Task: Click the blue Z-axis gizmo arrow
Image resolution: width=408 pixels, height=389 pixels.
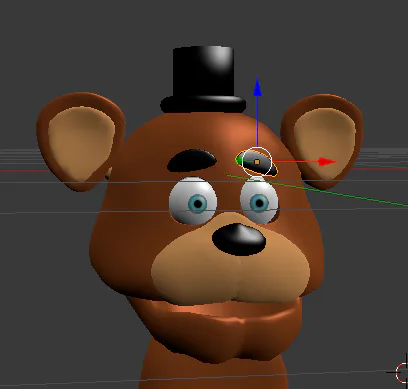Action: pyautogui.click(x=257, y=87)
